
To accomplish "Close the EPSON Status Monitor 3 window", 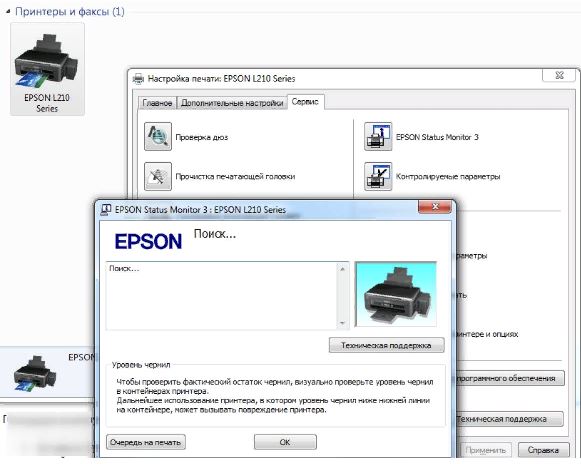I will (435, 206).
